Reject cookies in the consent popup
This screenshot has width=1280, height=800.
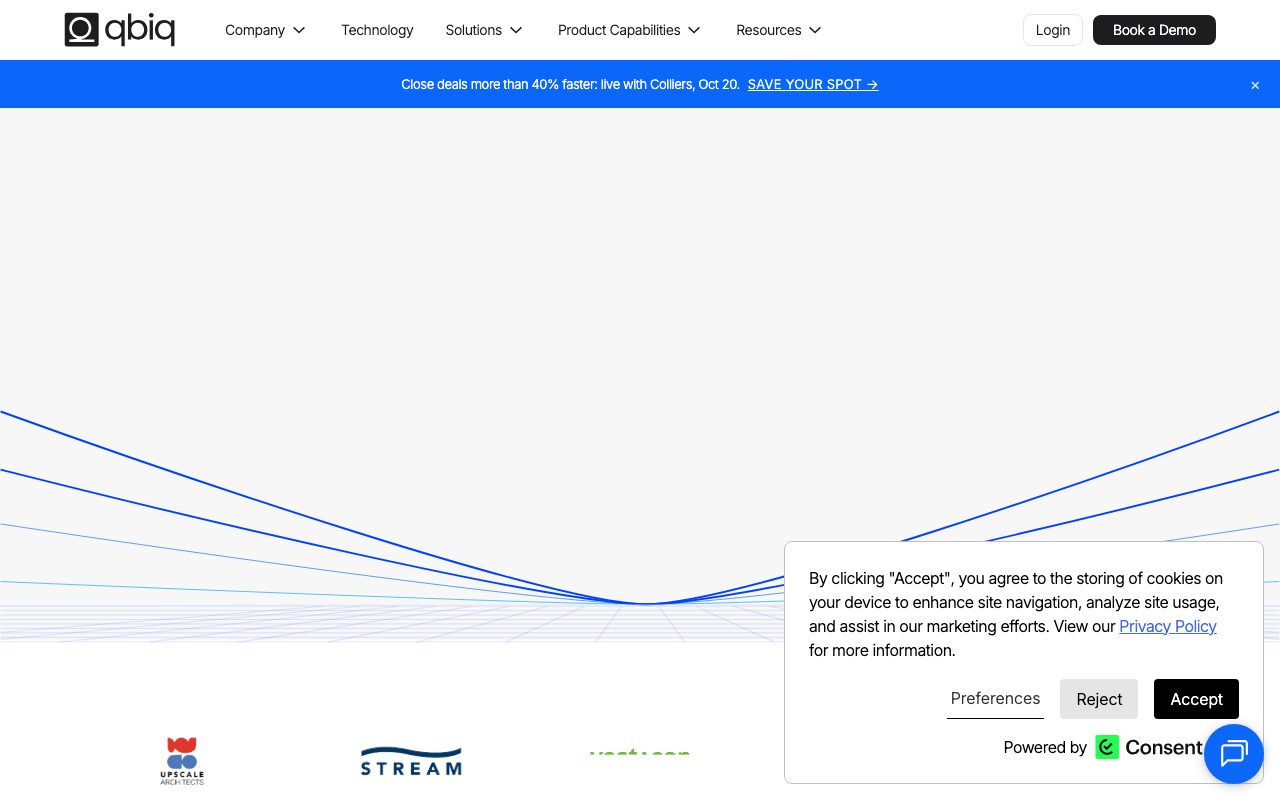click(1099, 699)
